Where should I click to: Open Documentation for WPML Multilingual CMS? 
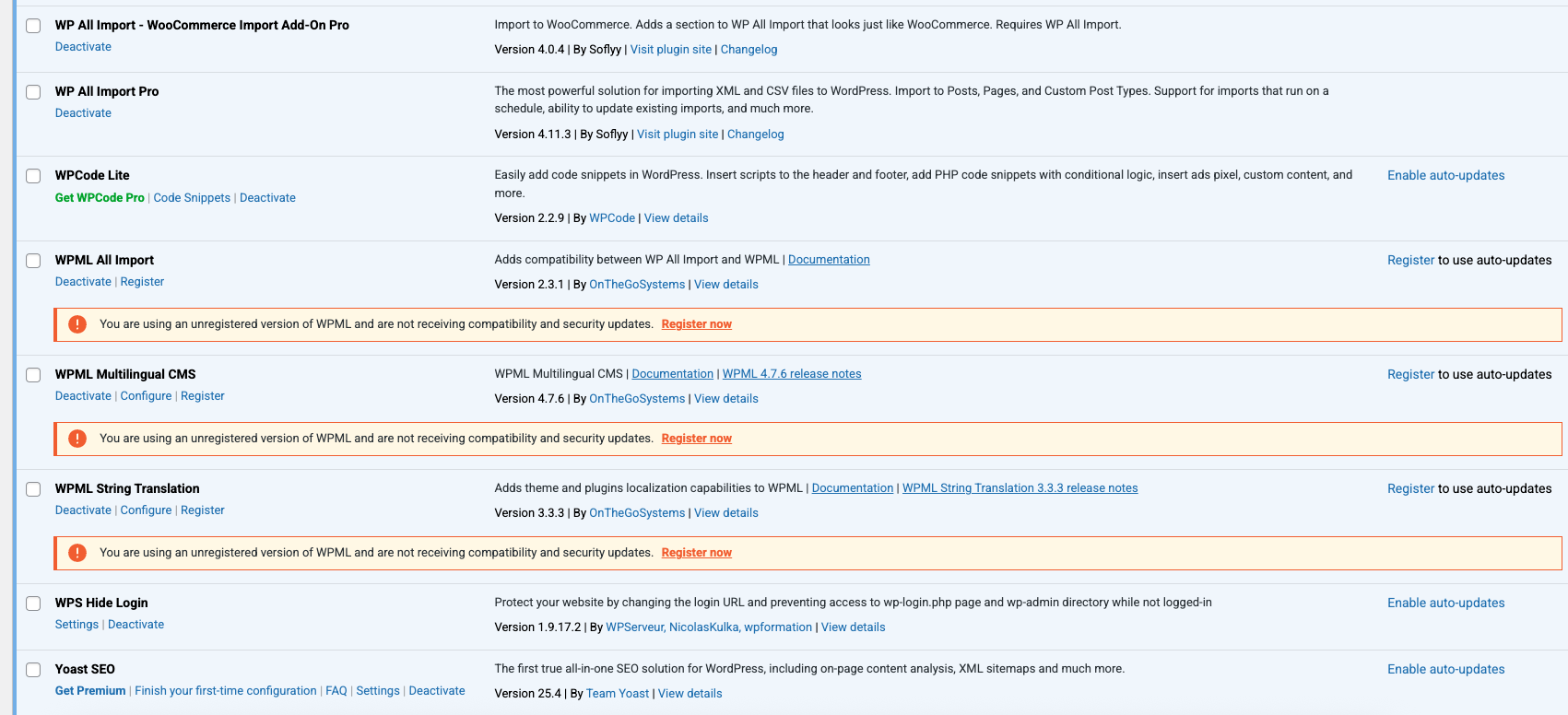pyautogui.click(x=673, y=374)
